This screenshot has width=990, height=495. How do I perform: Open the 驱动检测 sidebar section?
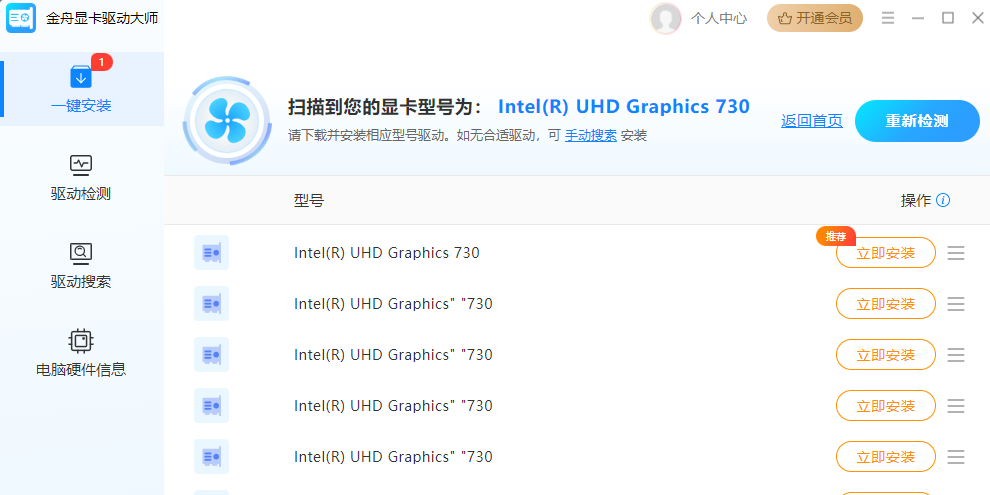81,177
